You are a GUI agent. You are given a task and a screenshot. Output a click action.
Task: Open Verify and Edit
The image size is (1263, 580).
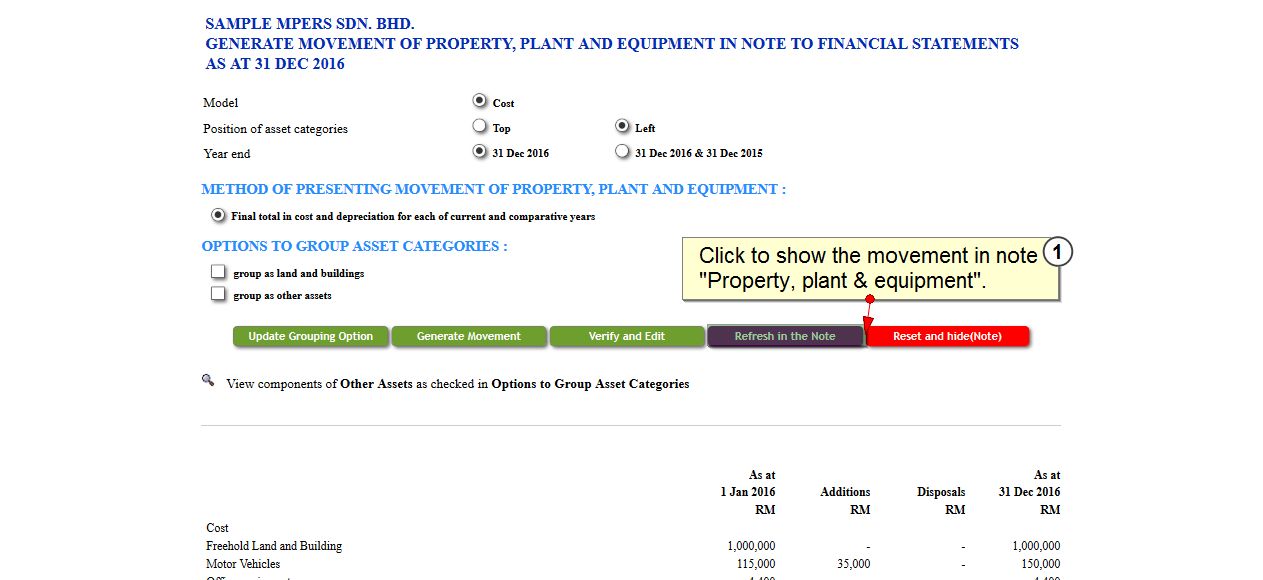click(x=627, y=337)
